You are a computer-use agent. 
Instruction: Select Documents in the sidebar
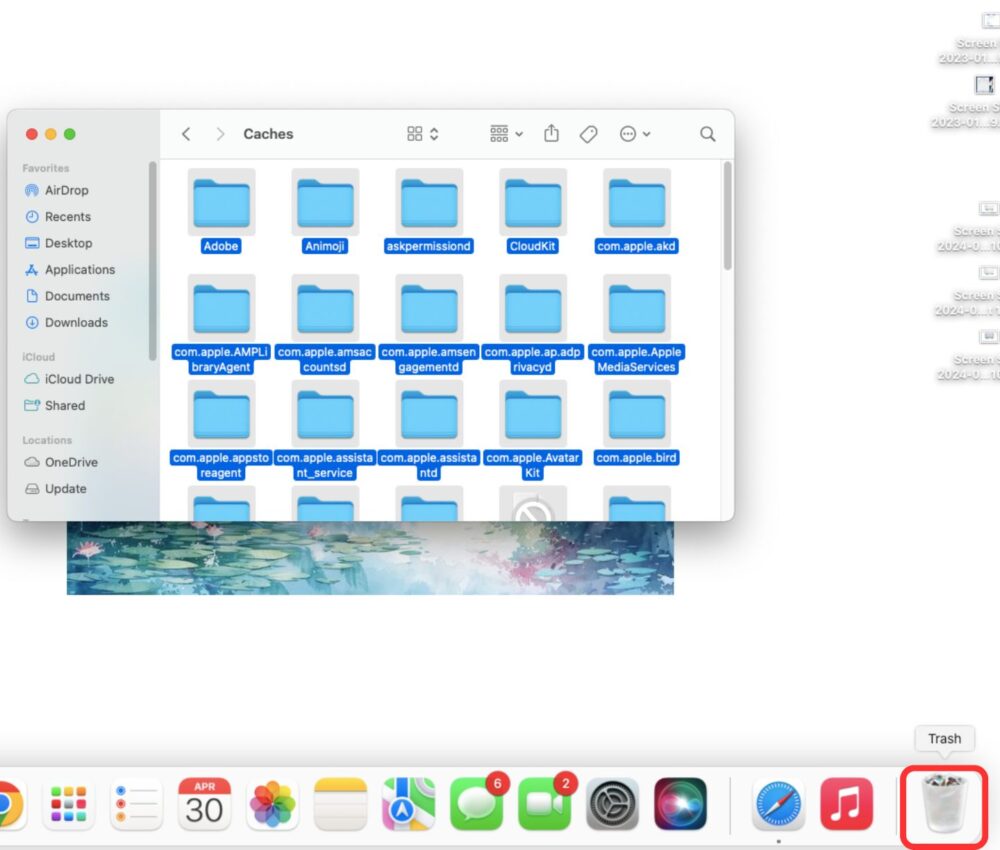pos(79,296)
